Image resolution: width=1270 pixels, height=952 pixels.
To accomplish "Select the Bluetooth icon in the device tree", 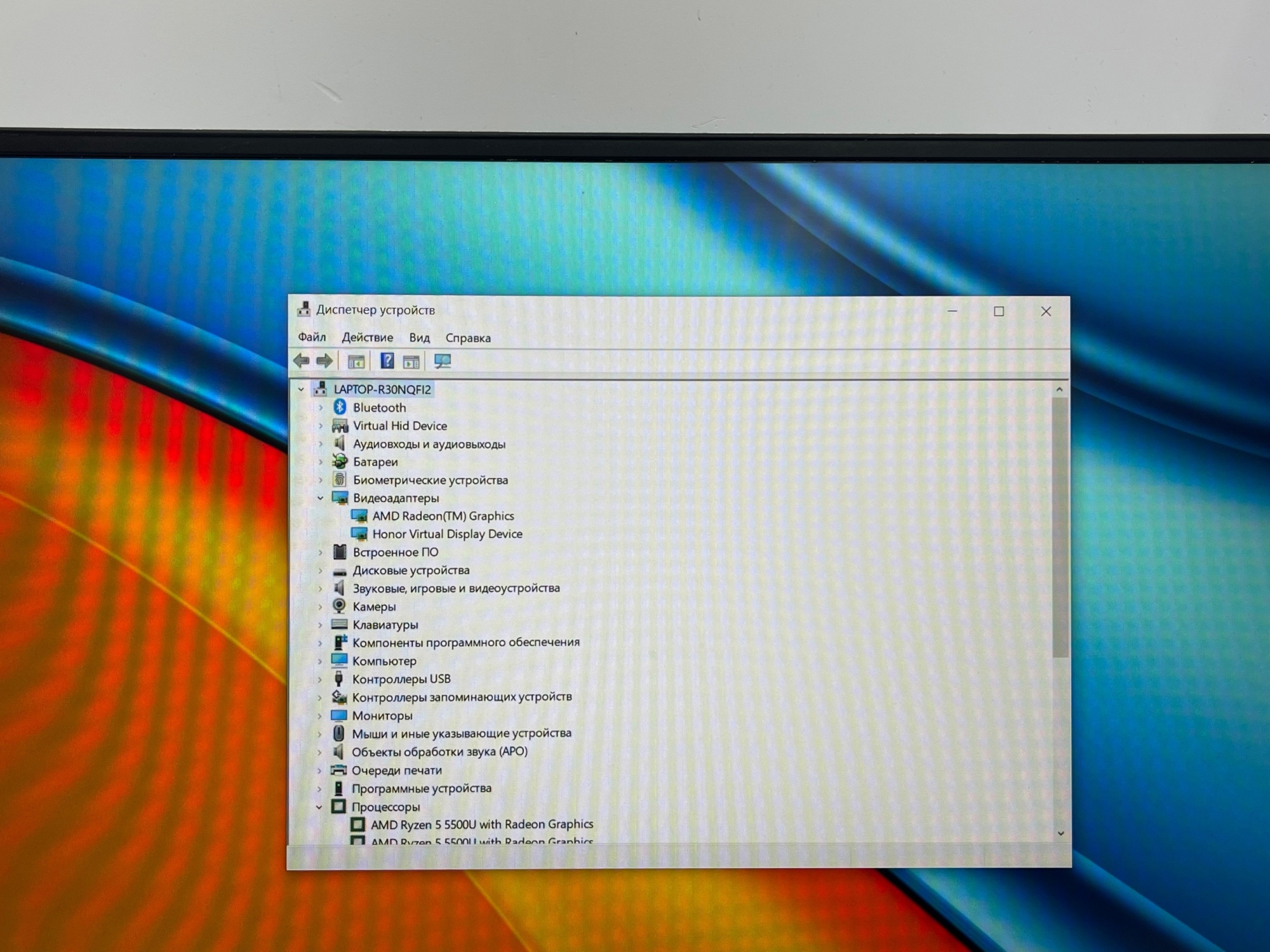I will click(x=340, y=407).
